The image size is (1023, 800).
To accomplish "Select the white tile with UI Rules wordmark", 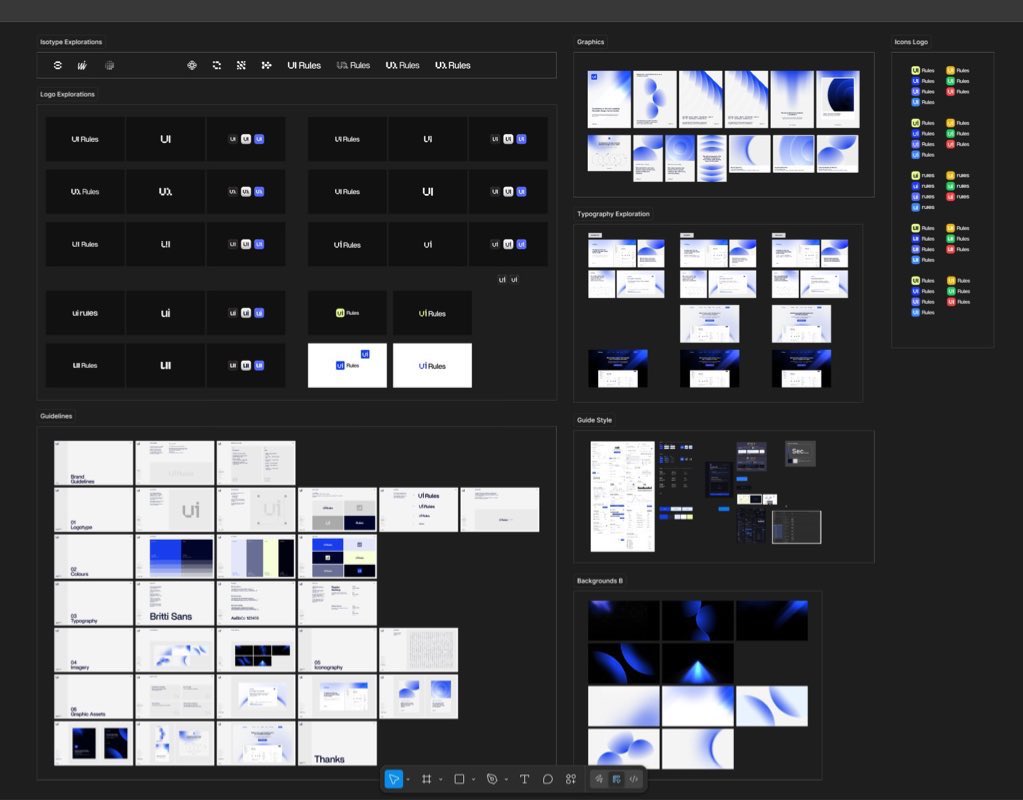I will click(432, 365).
